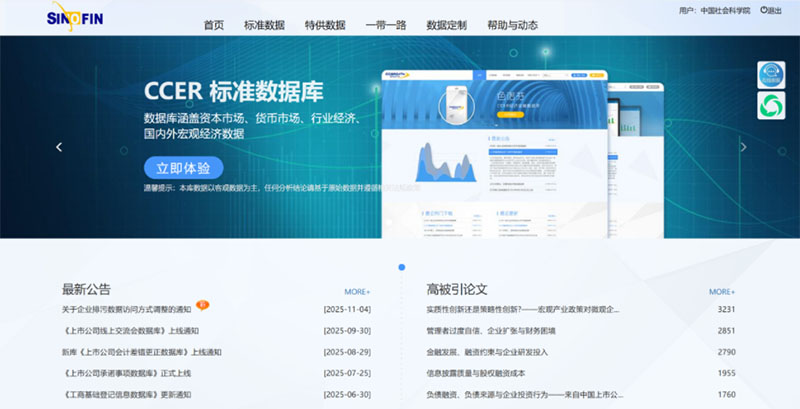Click the orange new badge on first announcement
Viewport: 800px width, 409px height.
[202, 307]
